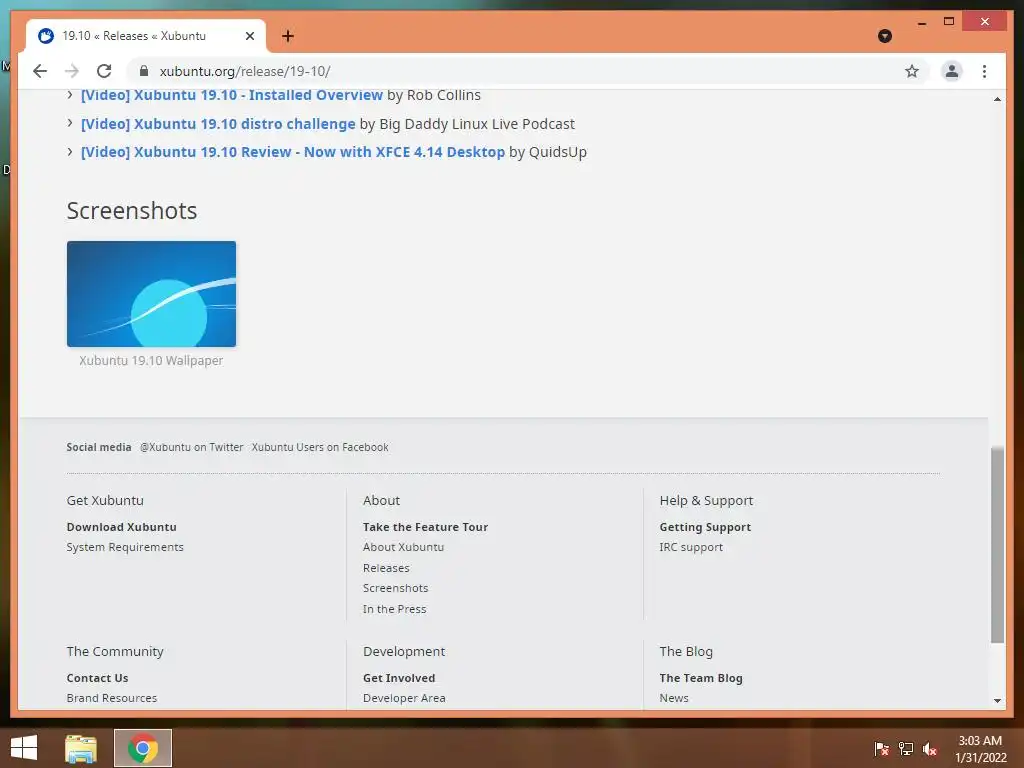
Task: Click Getting Support link
Action: 705,527
